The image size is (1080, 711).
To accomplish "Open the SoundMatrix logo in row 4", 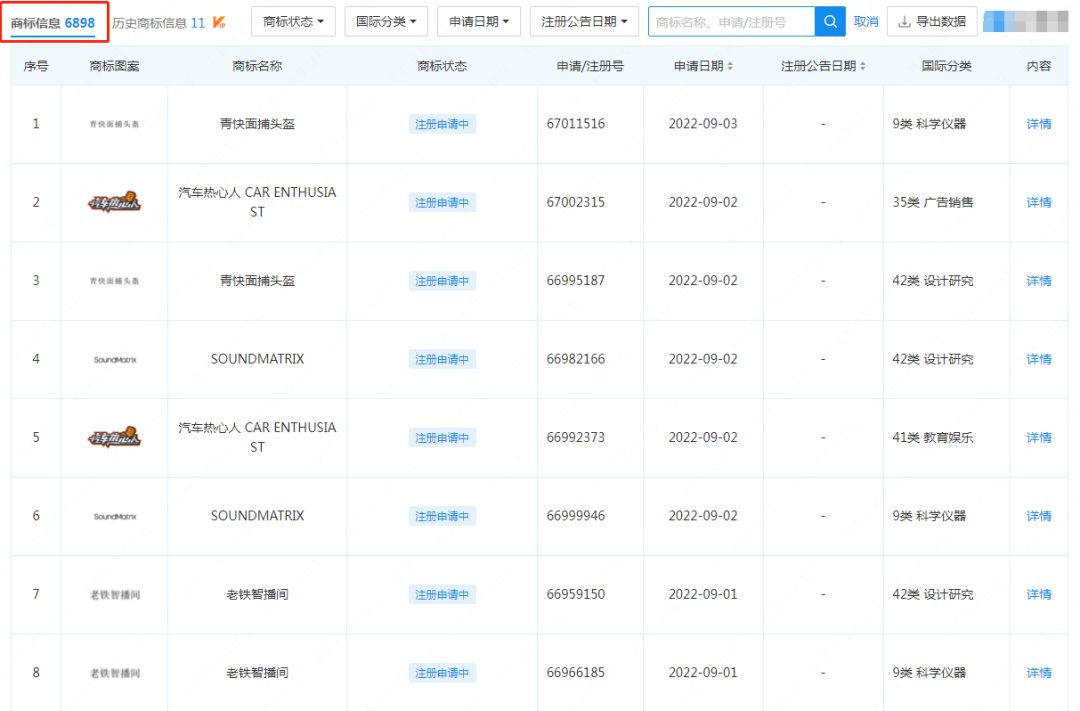I will point(114,359).
